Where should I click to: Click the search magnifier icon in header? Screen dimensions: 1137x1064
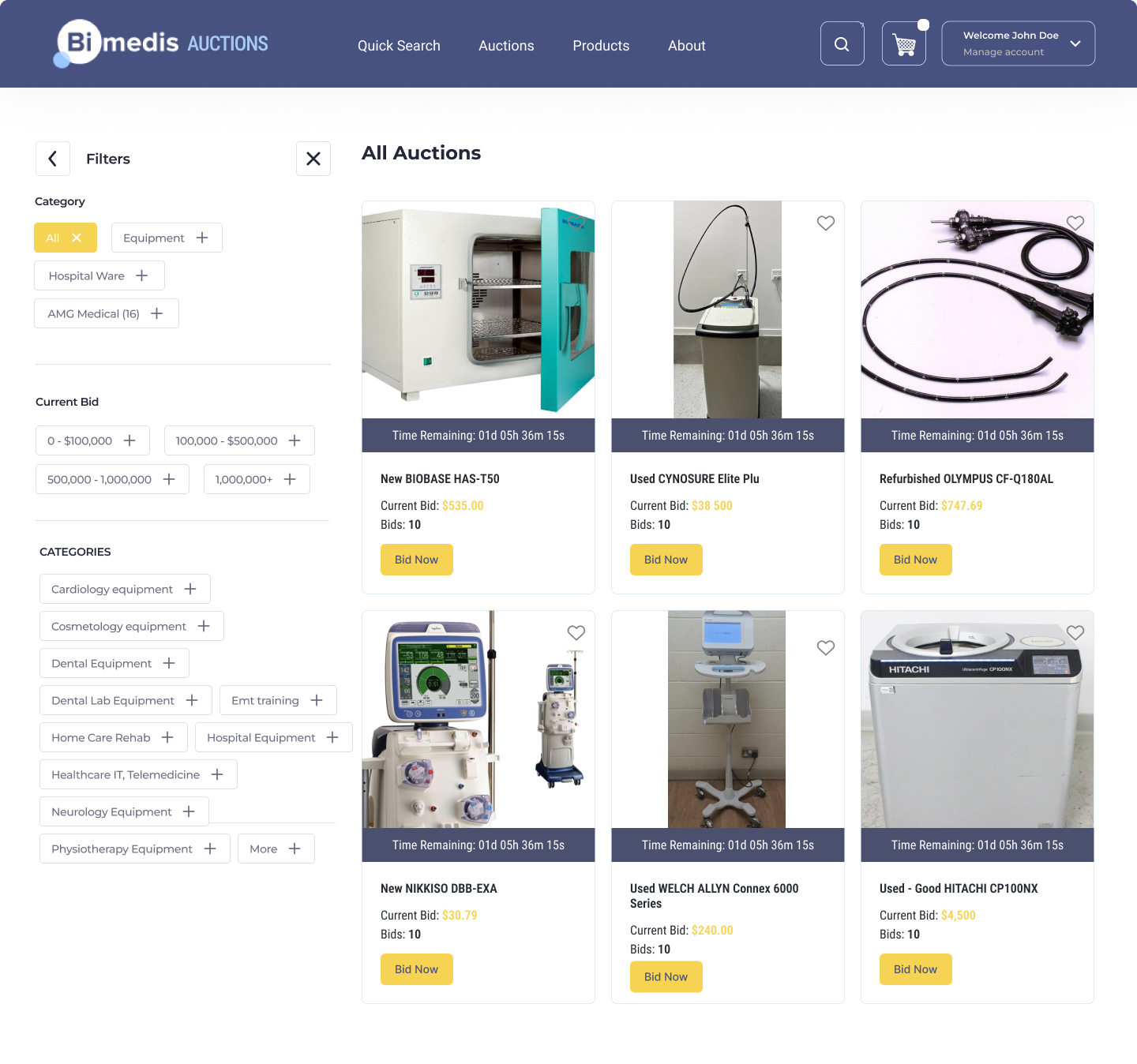tap(842, 43)
